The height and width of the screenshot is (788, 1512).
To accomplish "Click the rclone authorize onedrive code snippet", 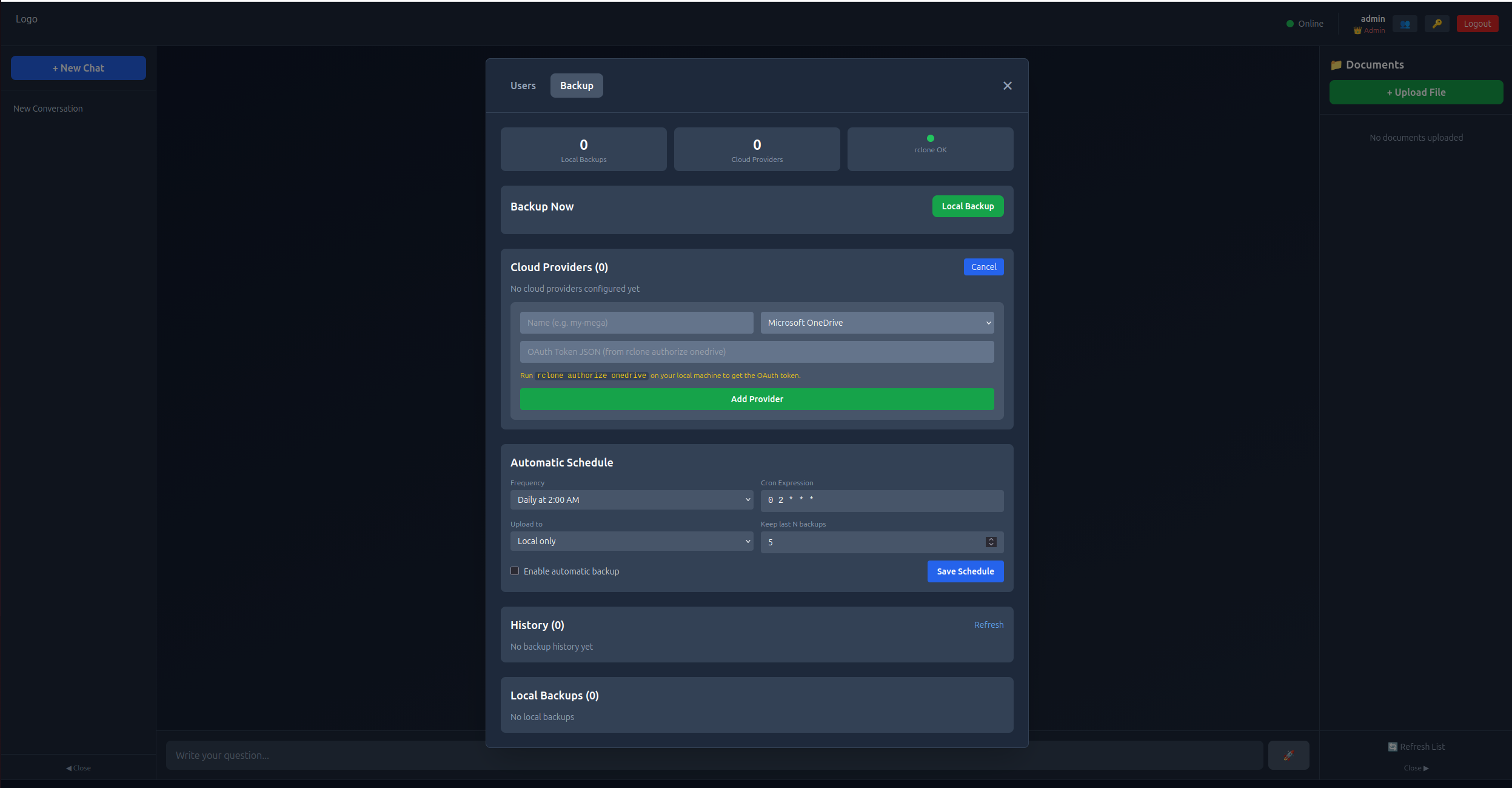I will [591, 375].
